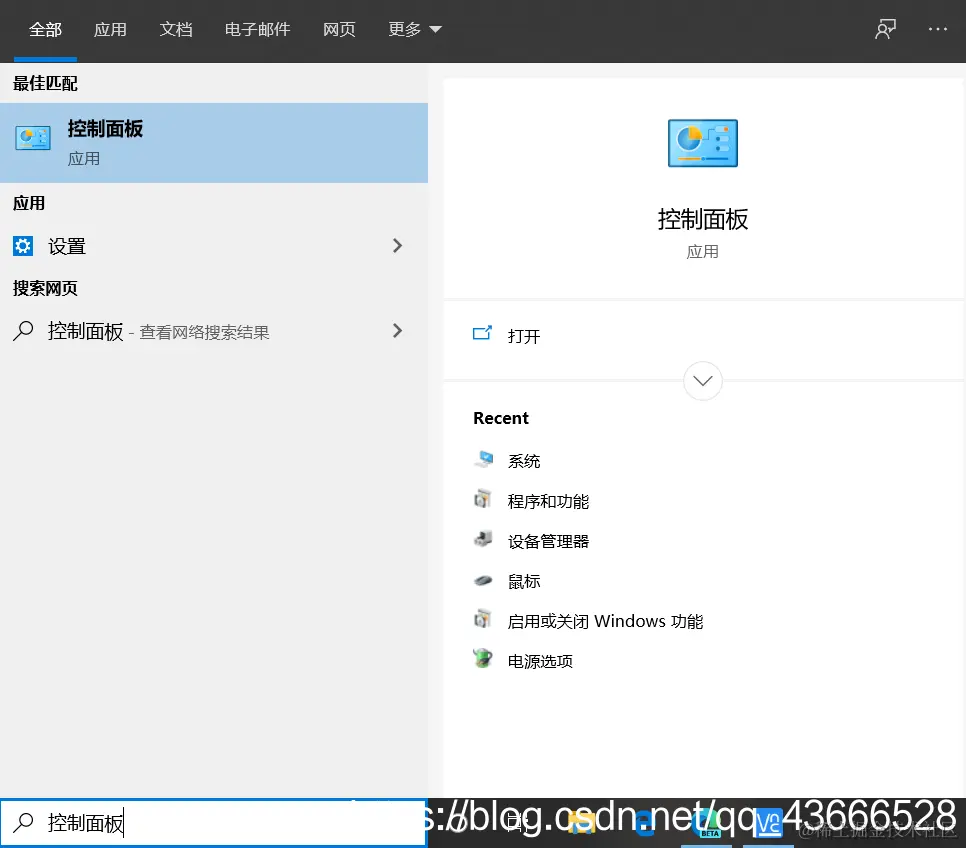The height and width of the screenshot is (848, 966).
Task: Open 控制面板 - 查看网络搜索结果 link
Action: click(150, 331)
